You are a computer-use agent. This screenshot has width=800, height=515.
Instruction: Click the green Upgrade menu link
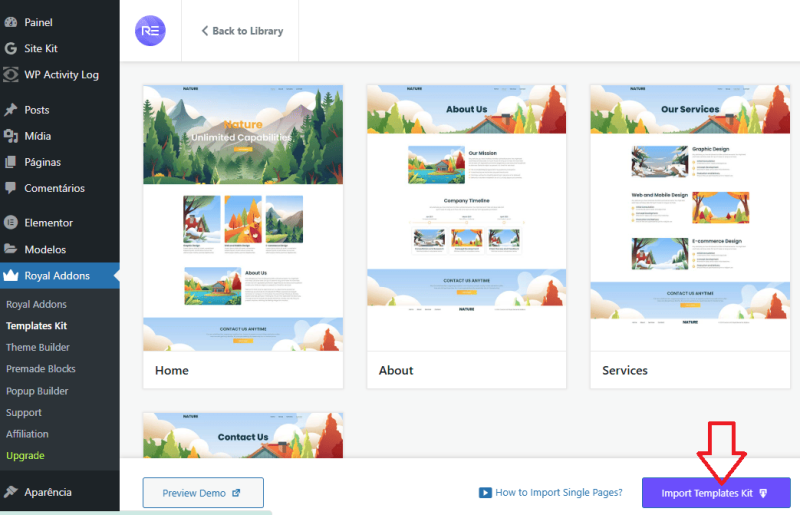tap(25, 456)
